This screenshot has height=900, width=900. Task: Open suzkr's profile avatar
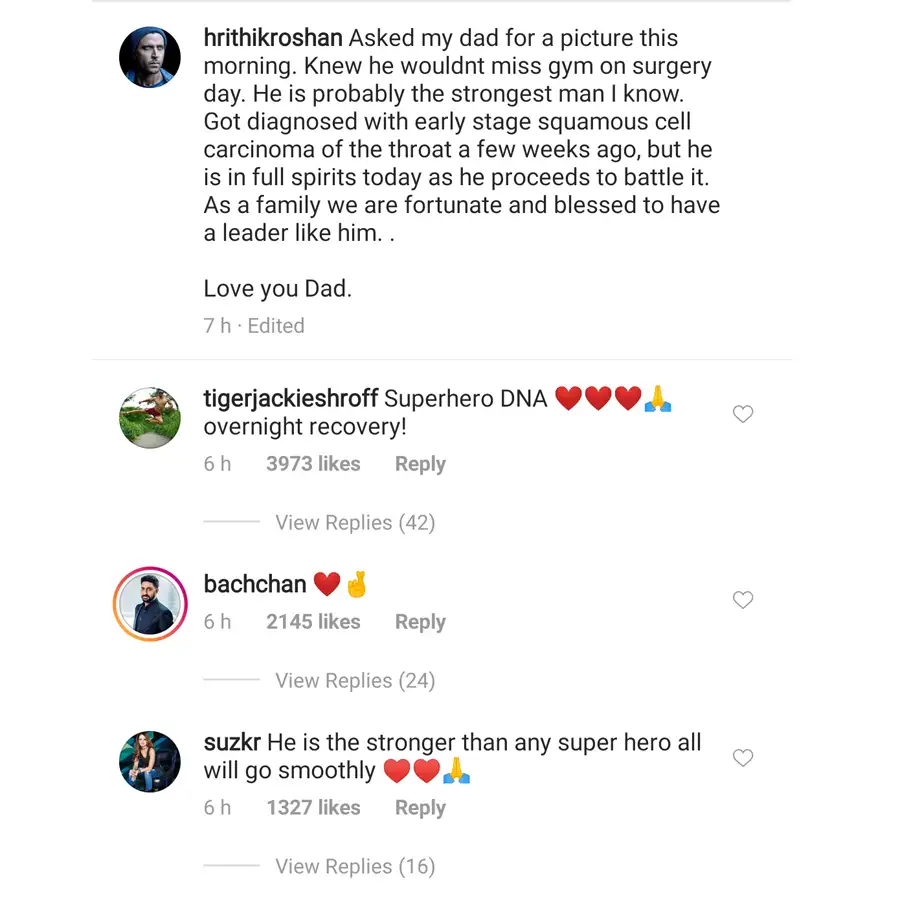click(150, 761)
